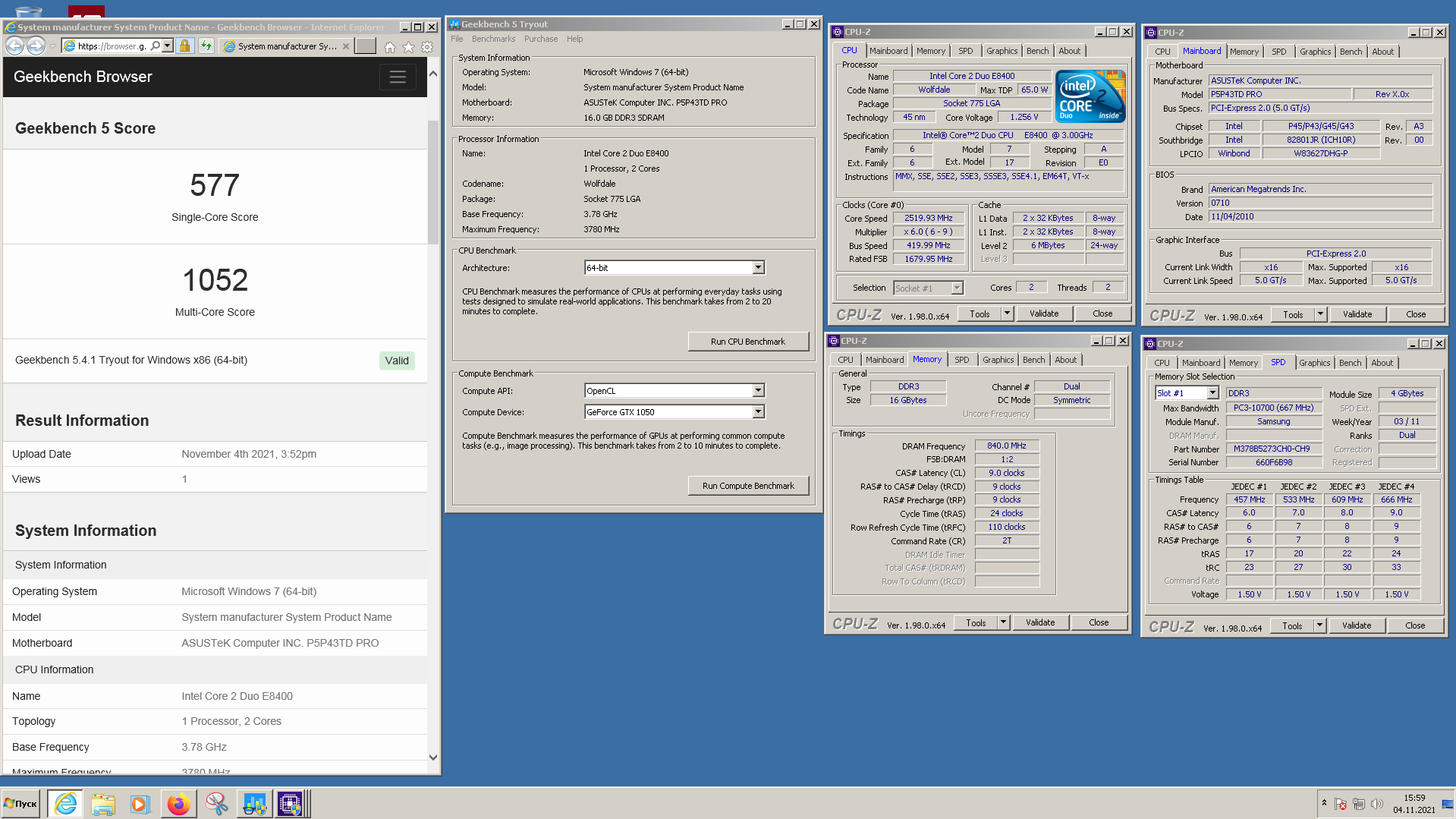Open a new blank tab in Internet Explorer
This screenshot has height=819, width=1456.
click(366, 46)
